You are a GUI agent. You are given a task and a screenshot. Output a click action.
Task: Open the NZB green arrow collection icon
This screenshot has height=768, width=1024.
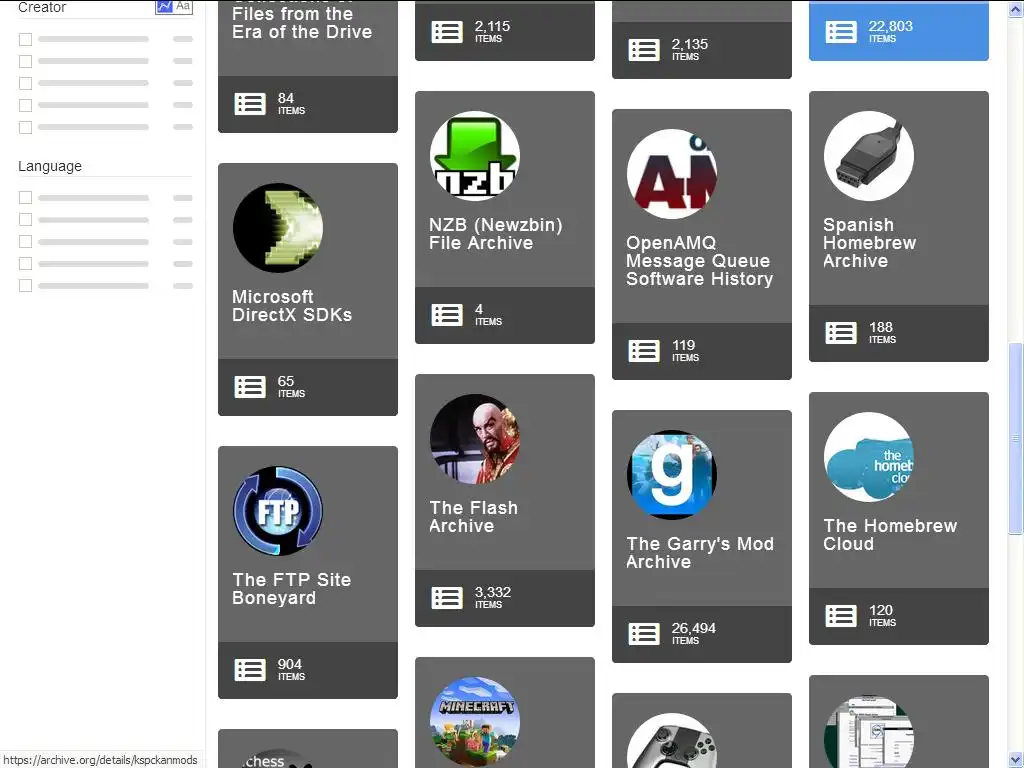(475, 155)
